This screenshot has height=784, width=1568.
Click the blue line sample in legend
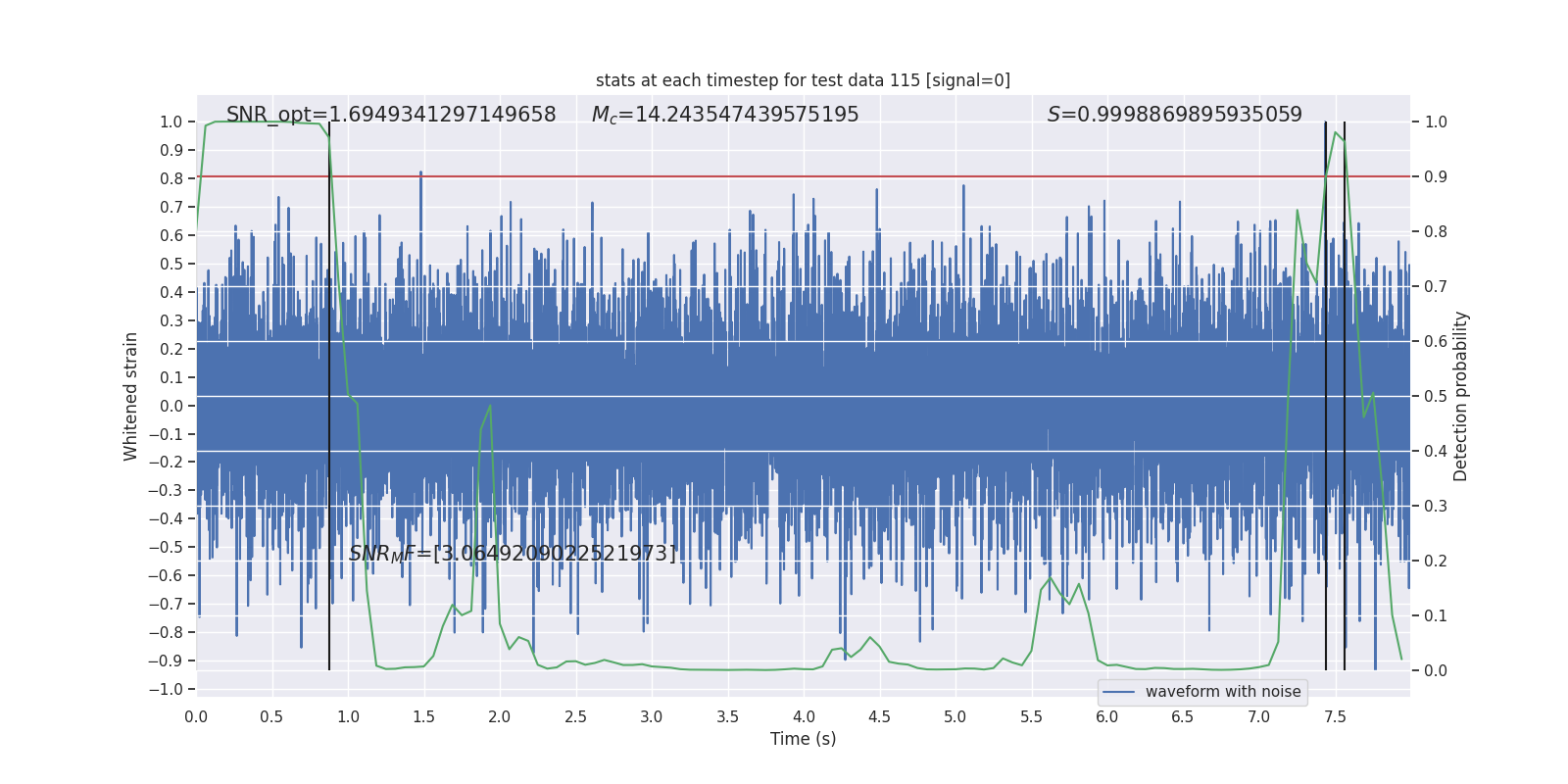coord(1118,692)
